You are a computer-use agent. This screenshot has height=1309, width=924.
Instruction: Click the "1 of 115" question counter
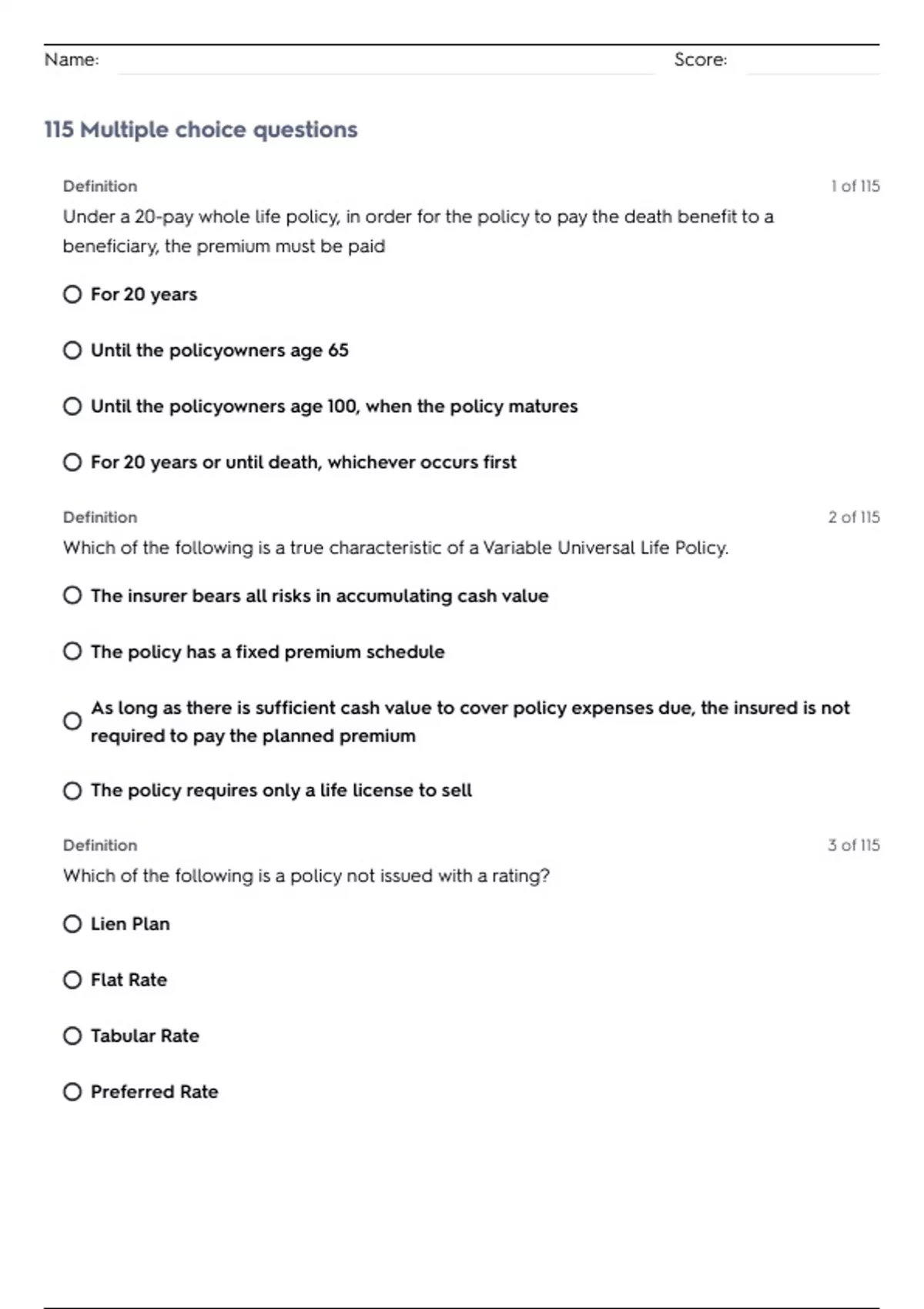point(855,186)
